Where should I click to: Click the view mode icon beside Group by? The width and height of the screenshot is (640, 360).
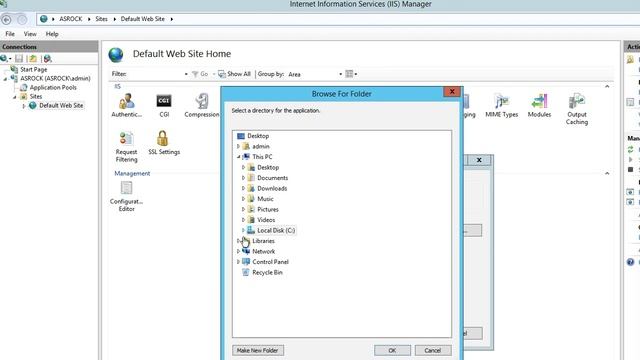point(349,74)
